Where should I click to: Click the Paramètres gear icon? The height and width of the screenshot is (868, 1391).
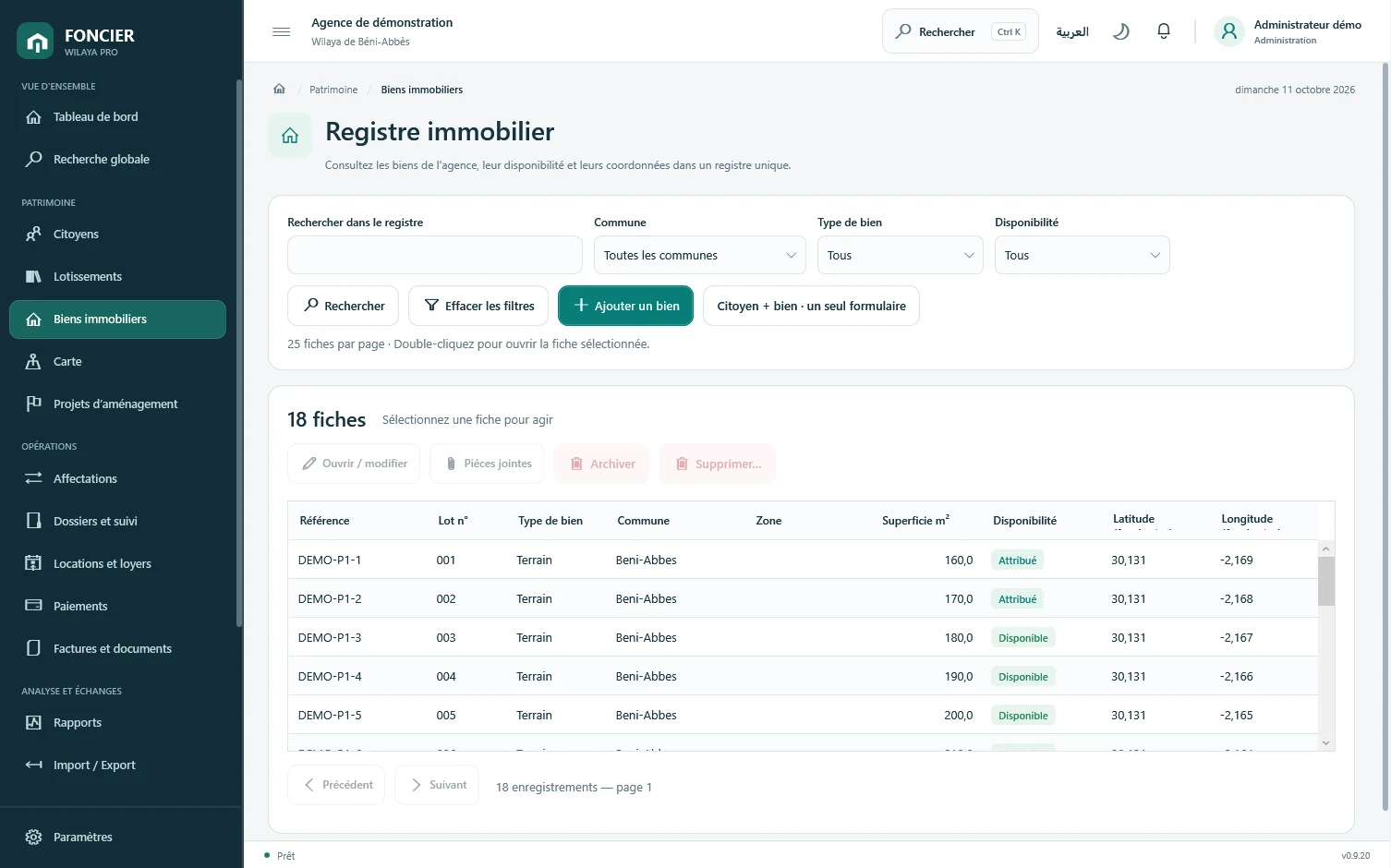33,838
